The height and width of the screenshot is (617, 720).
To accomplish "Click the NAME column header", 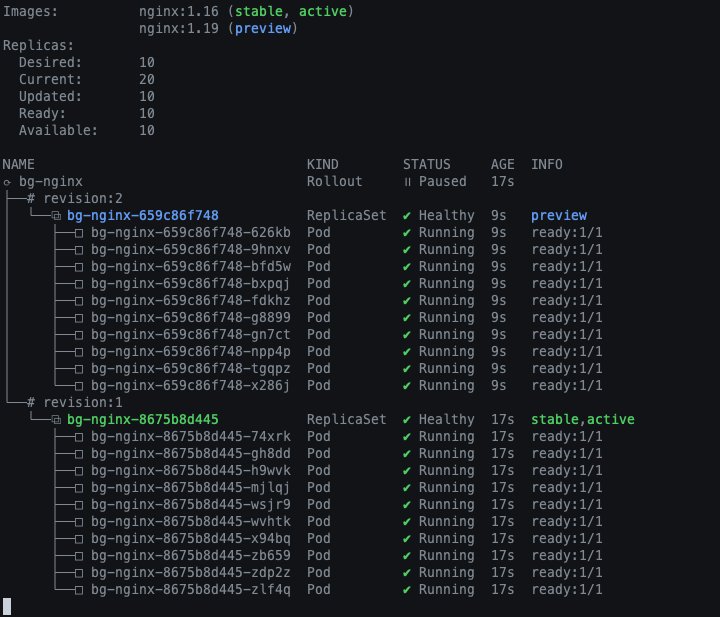I will point(19,164).
